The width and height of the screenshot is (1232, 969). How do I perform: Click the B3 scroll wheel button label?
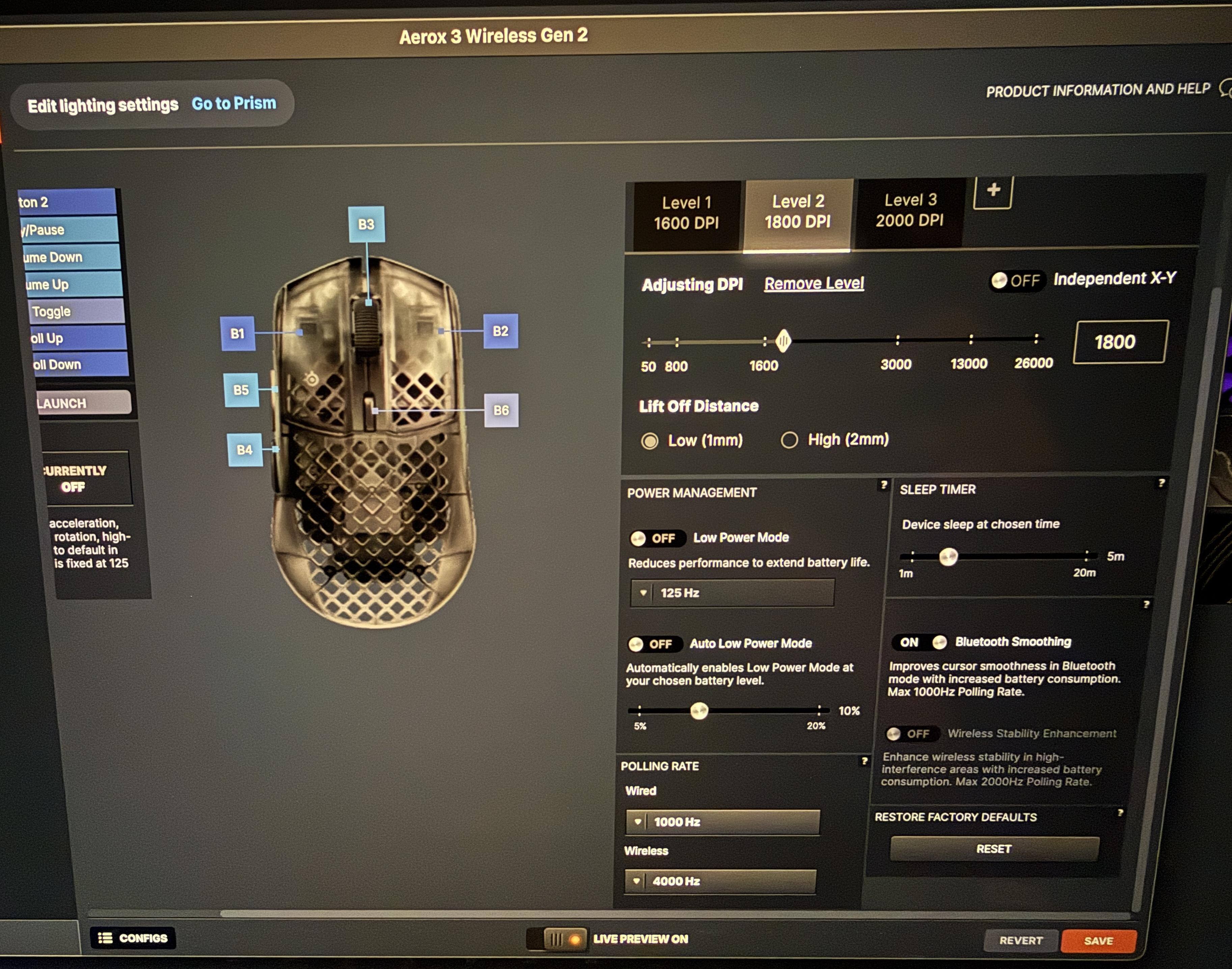pos(366,224)
